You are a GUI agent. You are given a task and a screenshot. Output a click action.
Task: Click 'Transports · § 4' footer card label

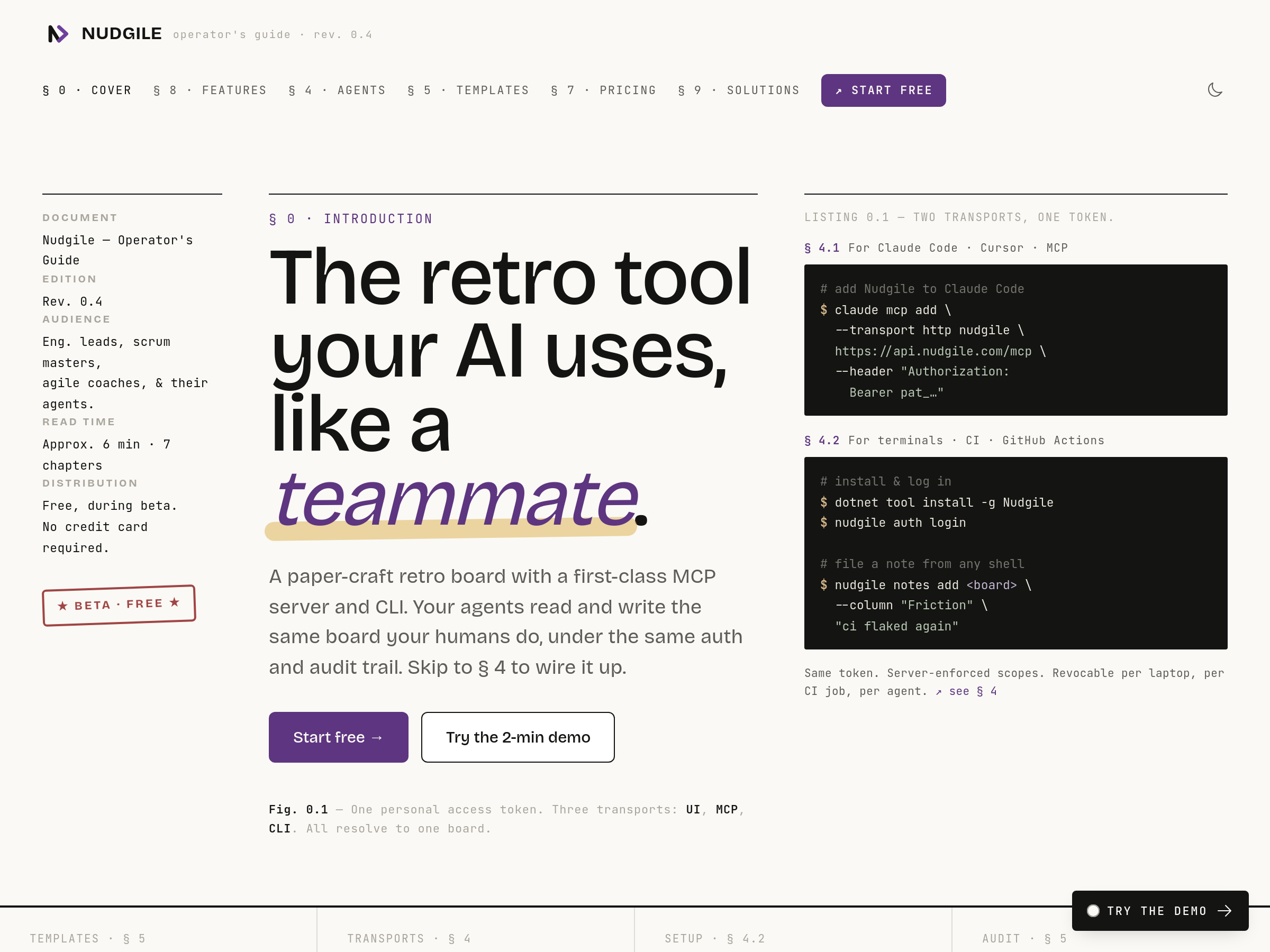click(409, 939)
